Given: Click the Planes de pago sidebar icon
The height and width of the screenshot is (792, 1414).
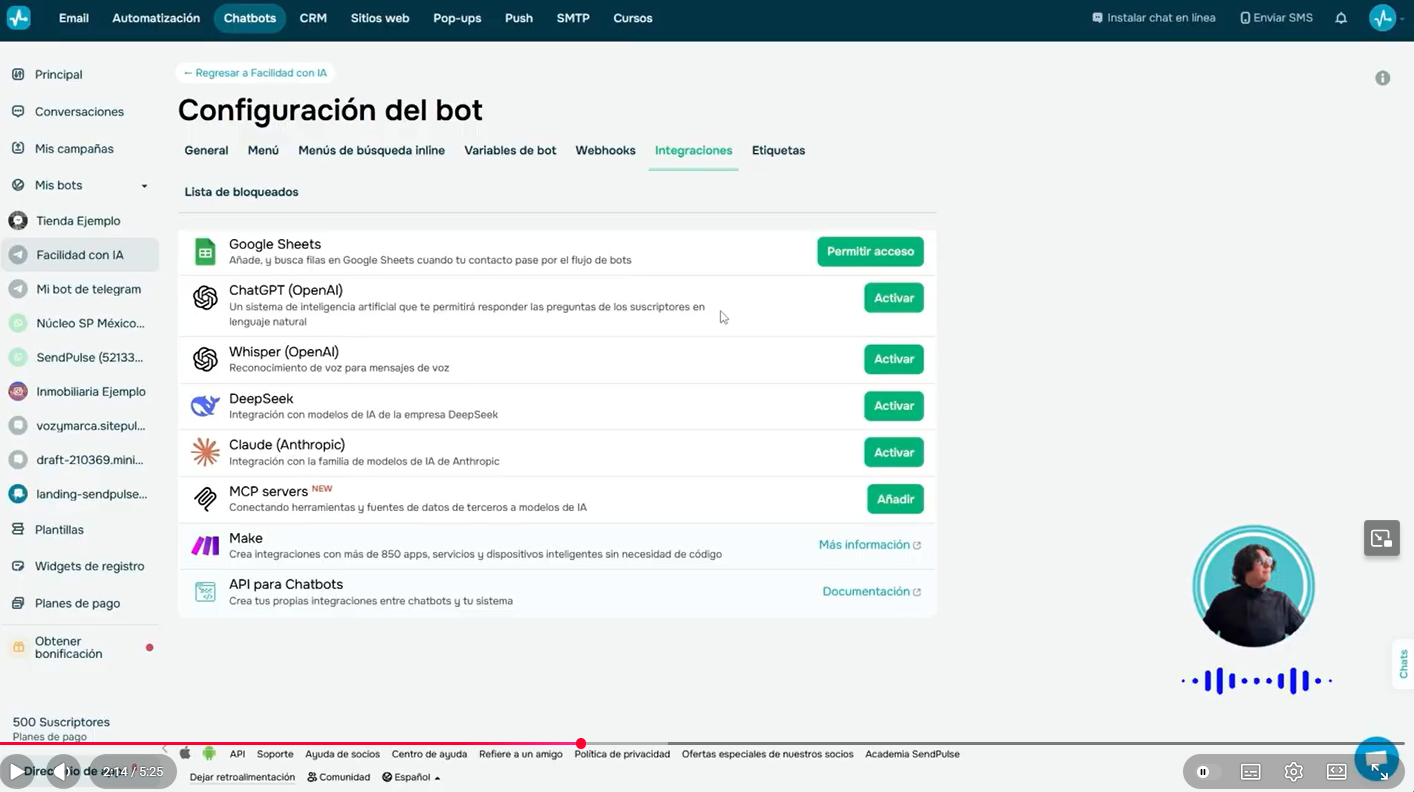Looking at the screenshot, I should (x=18, y=603).
